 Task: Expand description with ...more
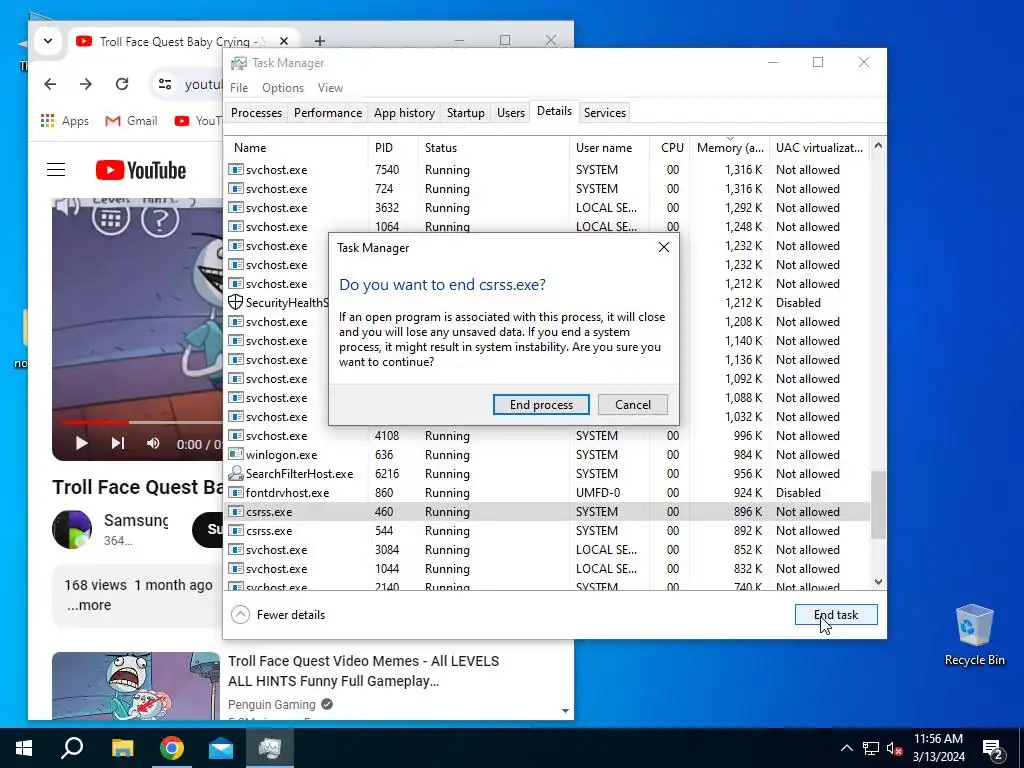(x=89, y=605)
